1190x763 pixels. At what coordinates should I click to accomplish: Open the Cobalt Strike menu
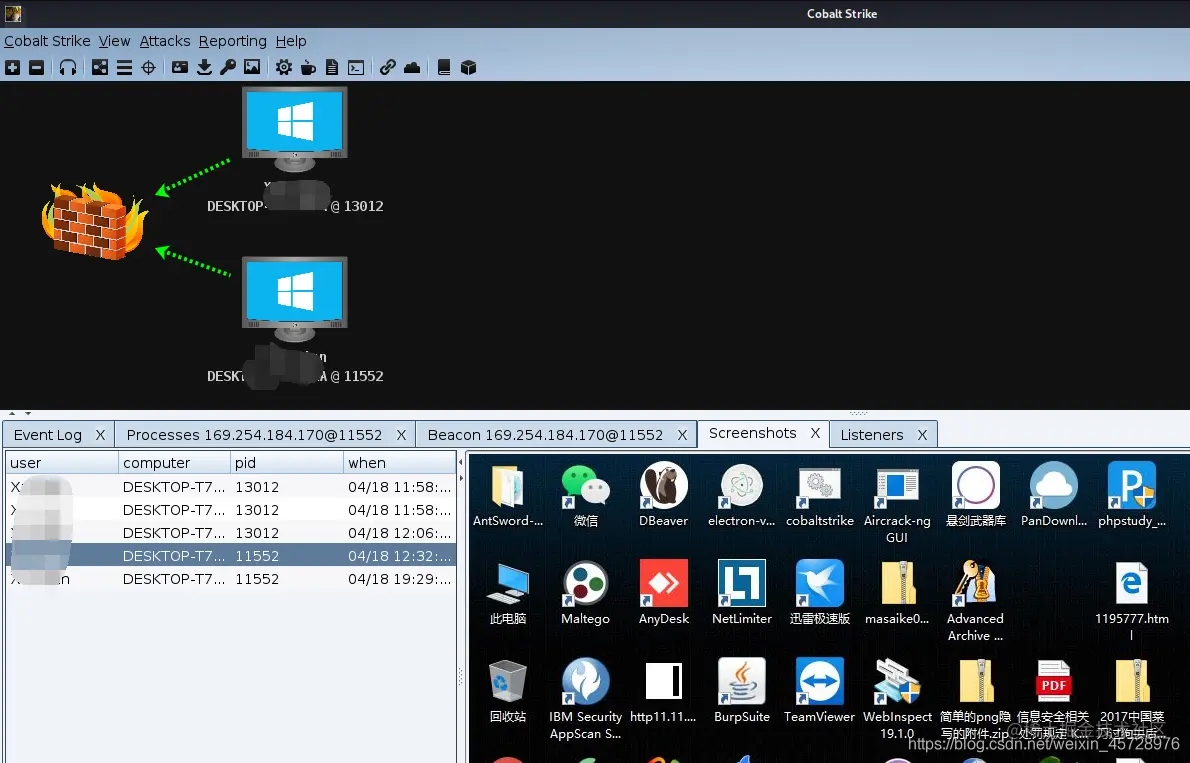47,41
